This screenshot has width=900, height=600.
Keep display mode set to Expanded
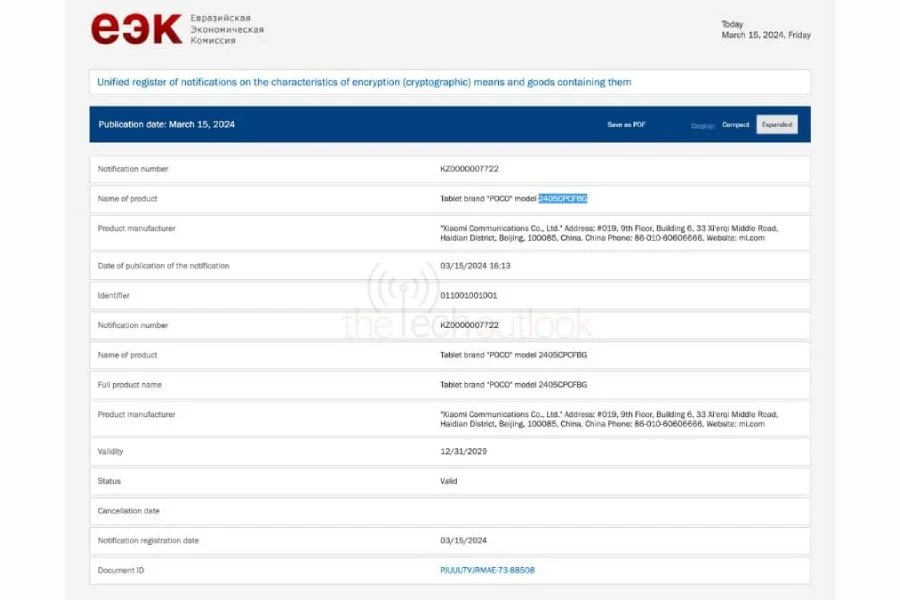pos(777,124)
